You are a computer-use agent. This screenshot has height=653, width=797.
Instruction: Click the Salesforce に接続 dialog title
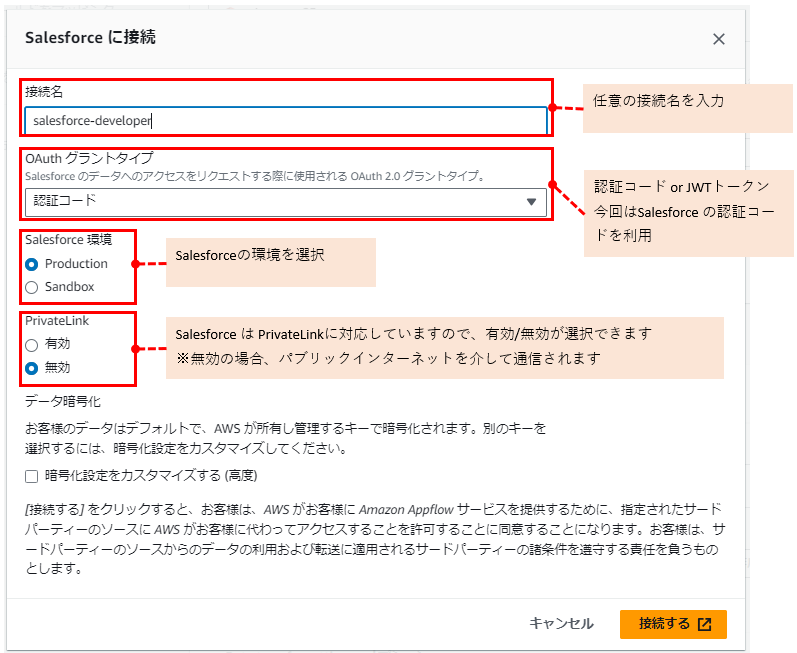(x=90, y=38)
